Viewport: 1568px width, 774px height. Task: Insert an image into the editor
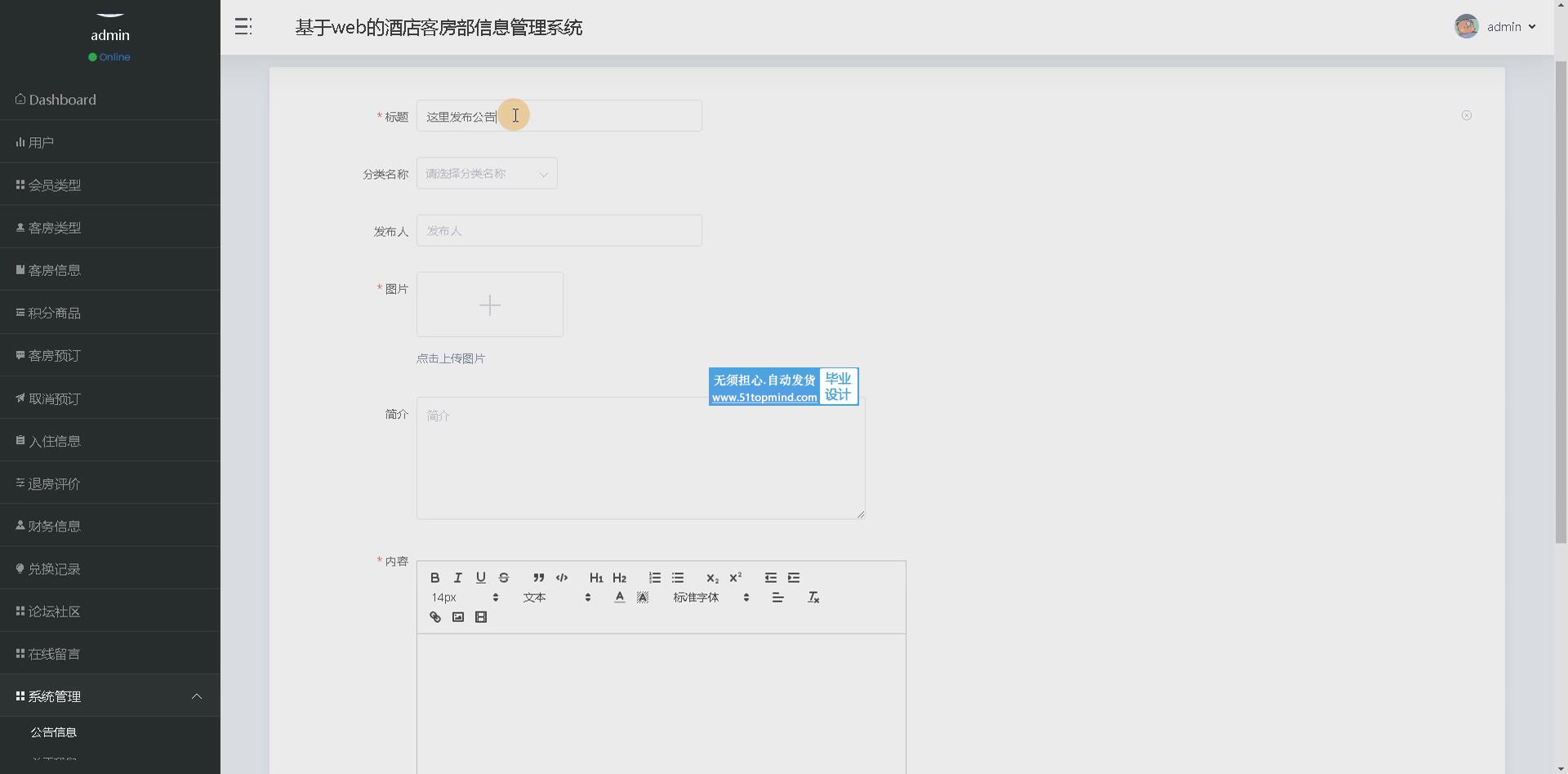tap(458, 617)
